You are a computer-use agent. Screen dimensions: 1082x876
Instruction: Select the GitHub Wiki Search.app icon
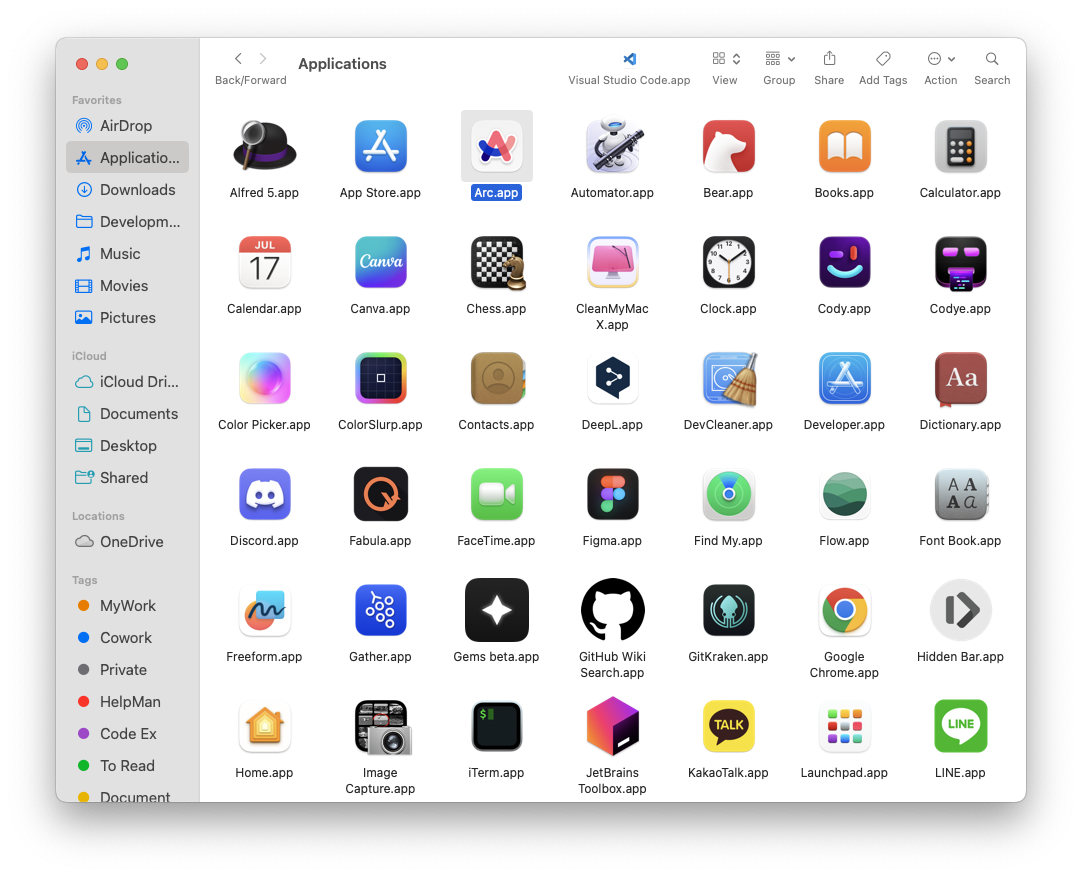click(612, 610)
